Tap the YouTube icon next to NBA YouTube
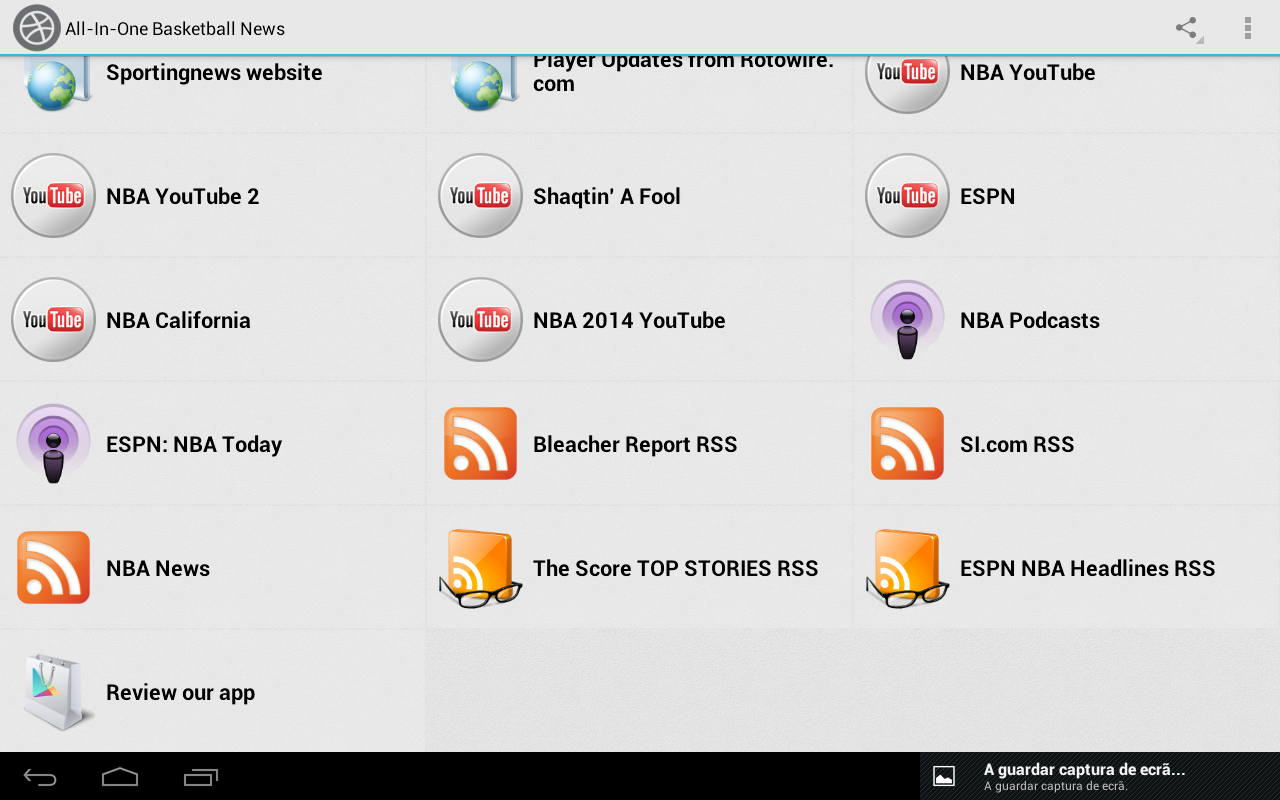The image size is (1280, 800). 907,84
